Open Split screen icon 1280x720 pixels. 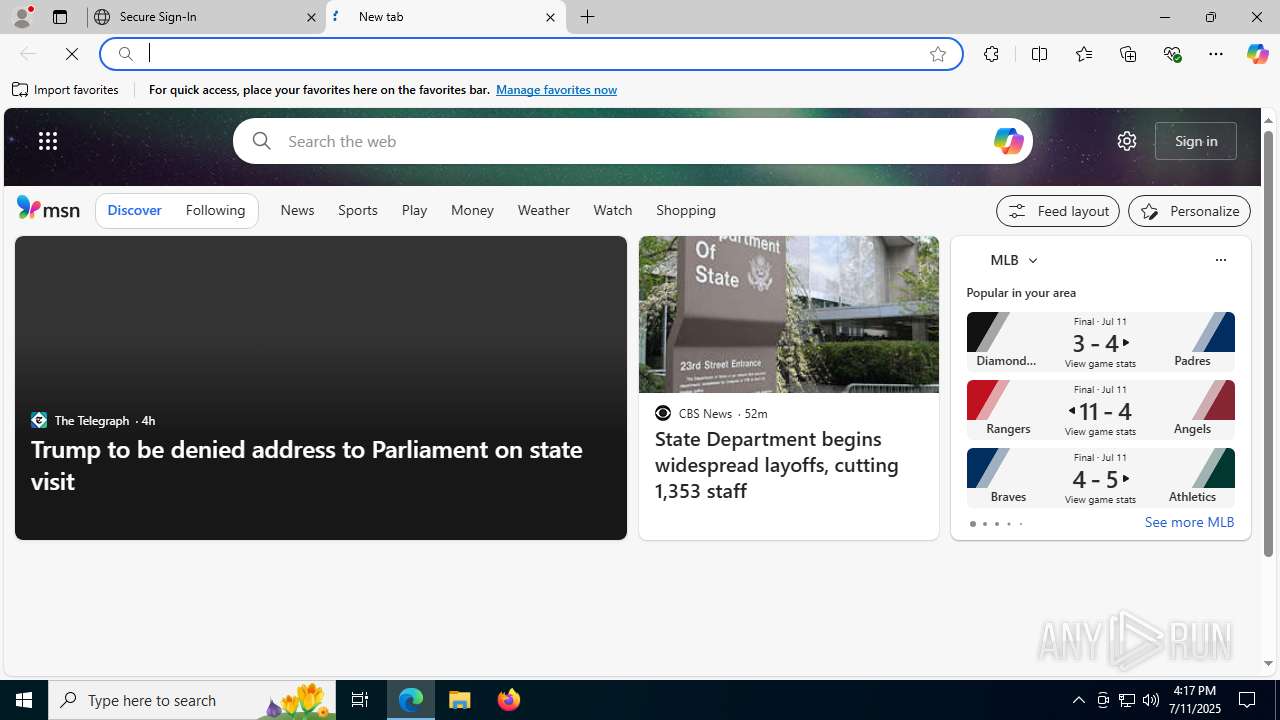click(x=1039, y=54)
